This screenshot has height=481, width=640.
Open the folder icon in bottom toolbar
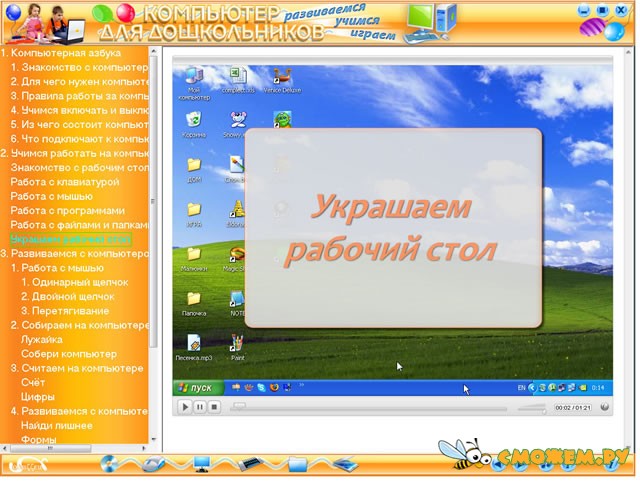coord(298,464)
